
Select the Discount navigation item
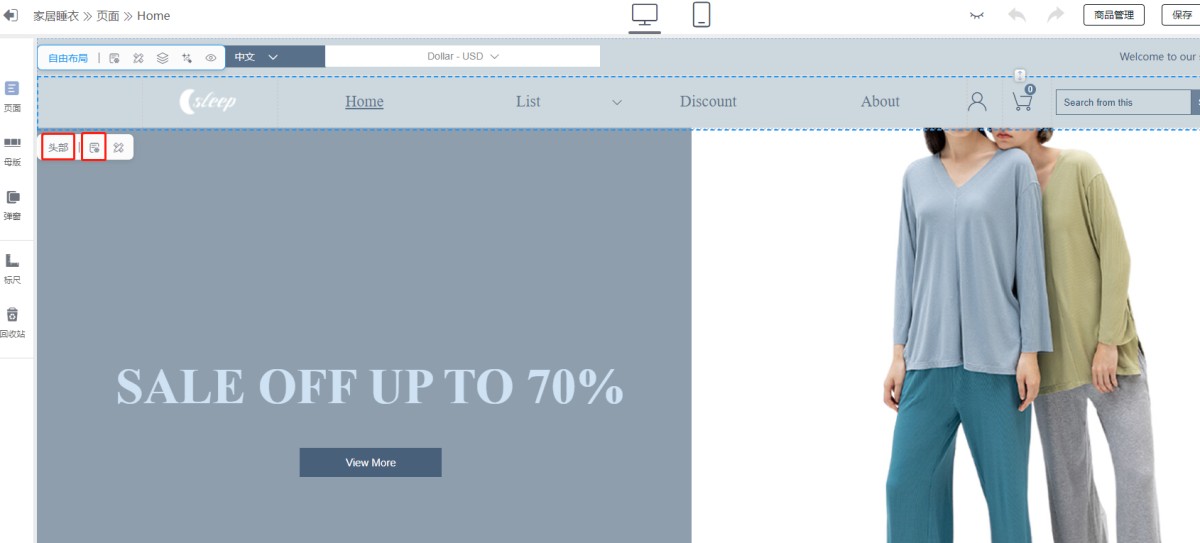pos(707,101)
